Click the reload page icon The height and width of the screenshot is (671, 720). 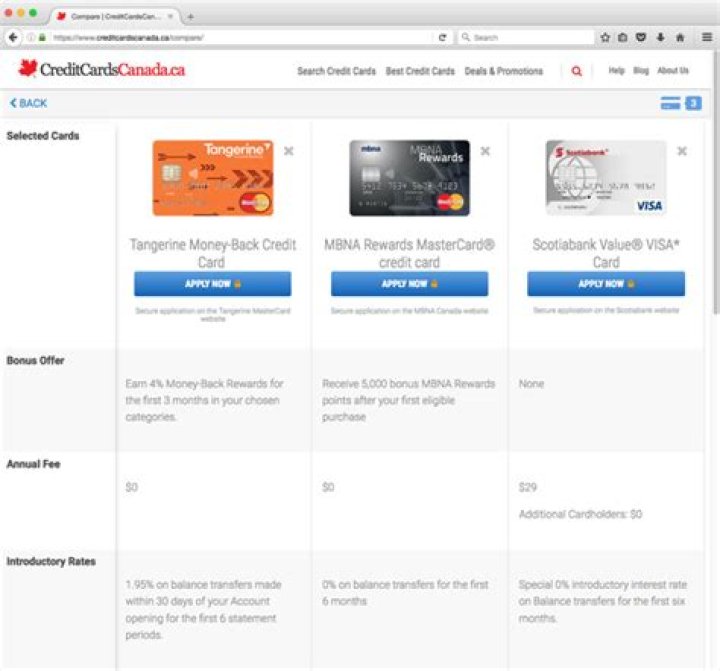442,38
